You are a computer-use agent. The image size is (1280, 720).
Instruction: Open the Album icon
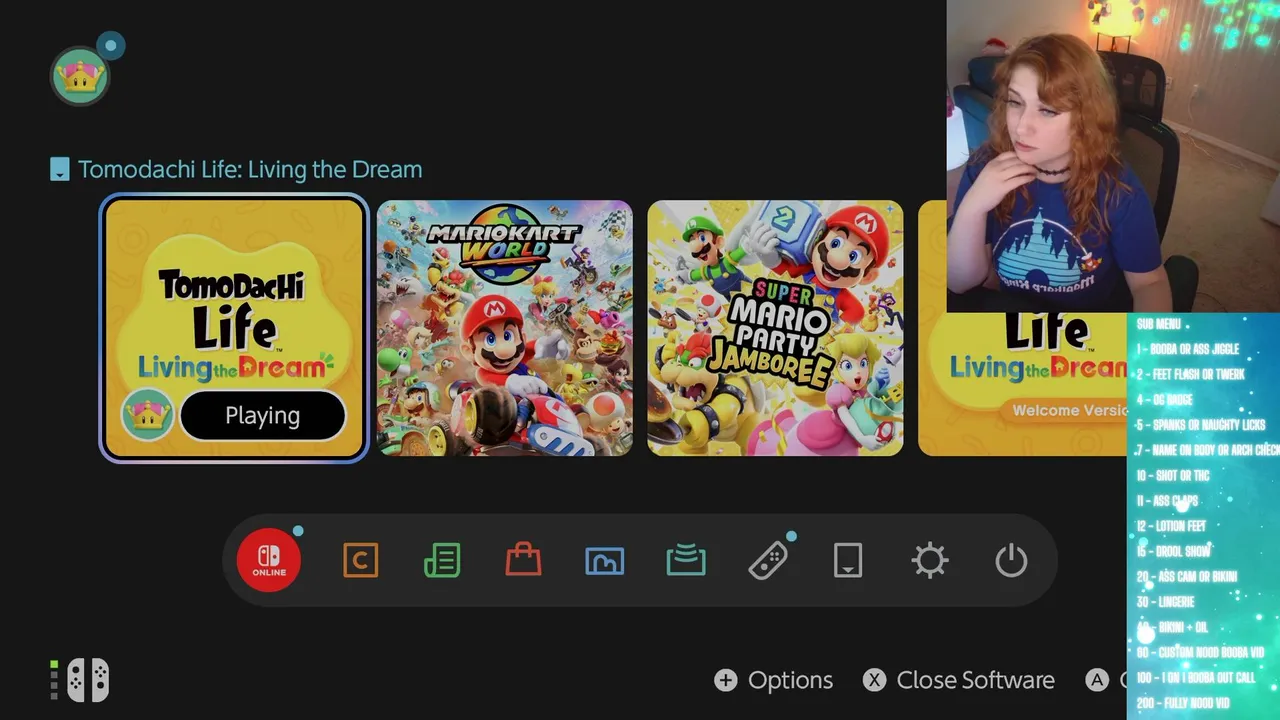[605, 561]
